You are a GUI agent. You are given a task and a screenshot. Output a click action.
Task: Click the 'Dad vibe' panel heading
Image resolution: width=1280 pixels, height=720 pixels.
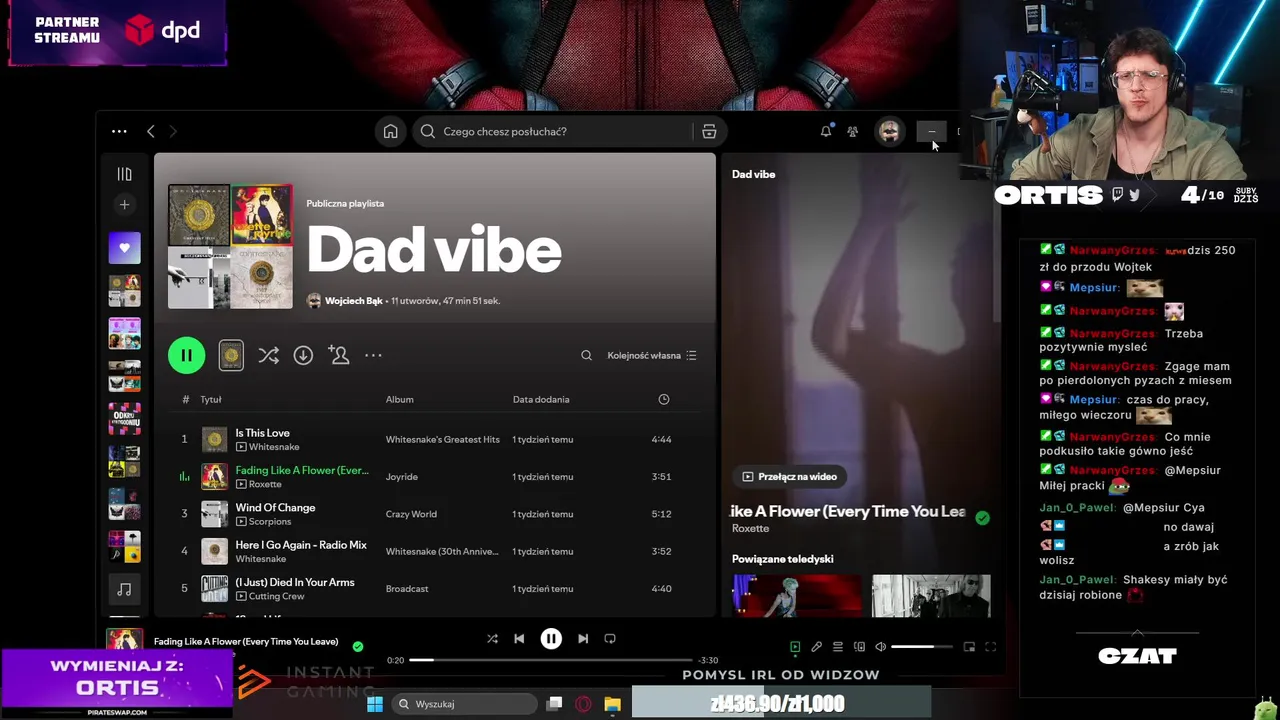click(753, 174)
